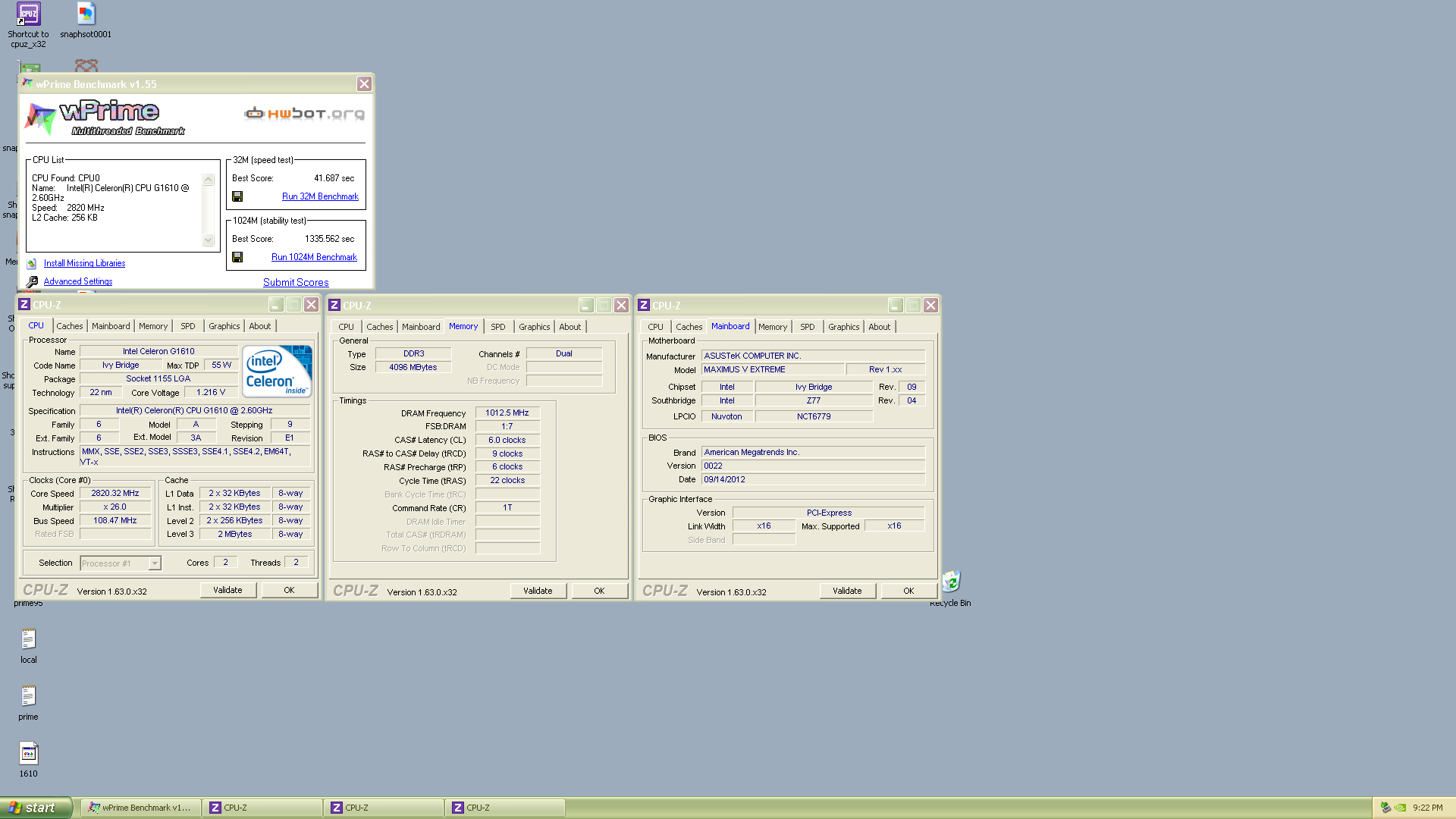Open Graphics tab in first CPU-Z window

click(224, 326)
